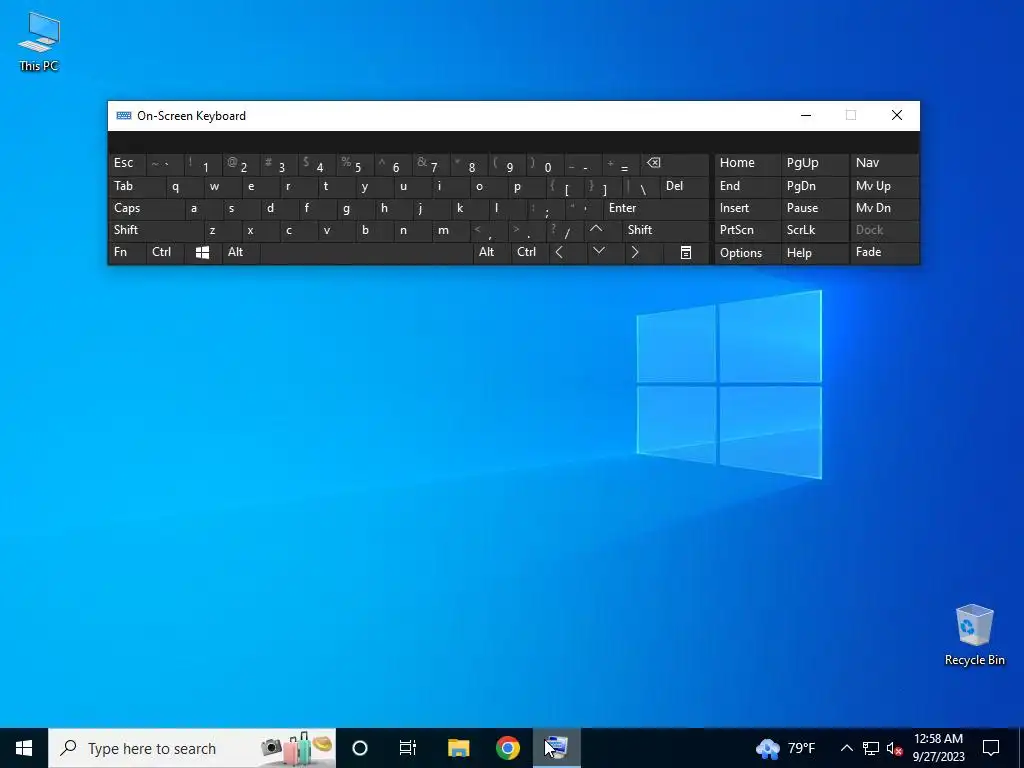Open File Explorer from taskbar
This screenshot has height=768, width=1024.
[458, 748]
